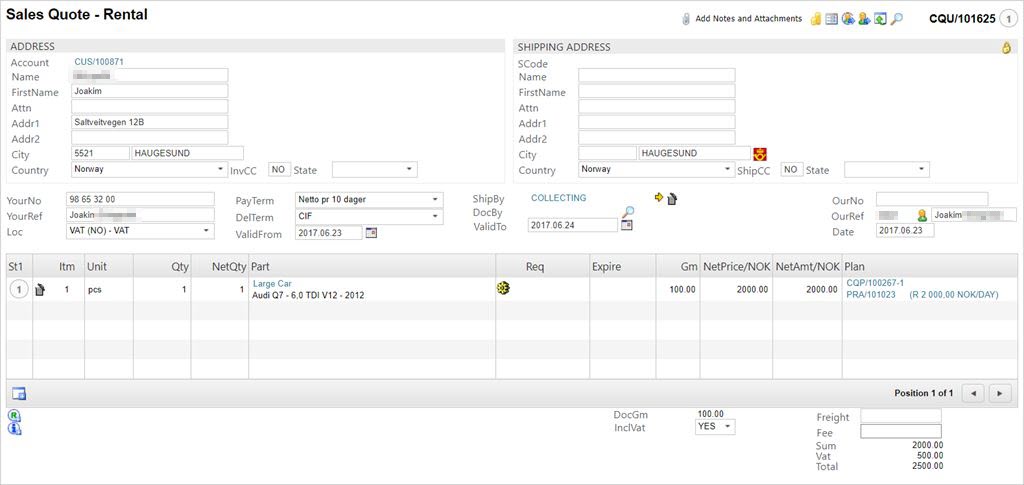Click the user icon beside OurRef field
The width and height of the screenshot is (1024, 485).
[922, 215]
